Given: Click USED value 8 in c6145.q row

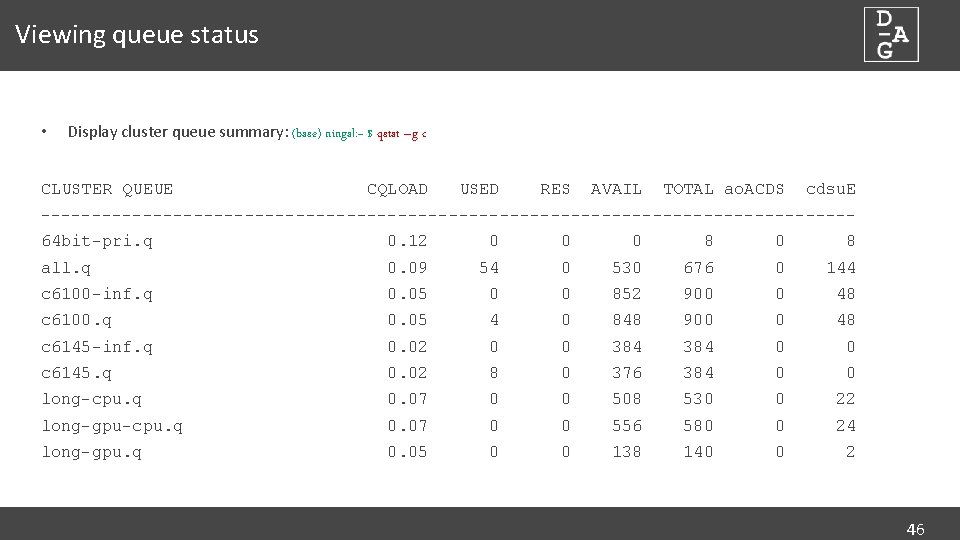Looking at the screenshot, I should pyautogui.click(x=494, y=373).
